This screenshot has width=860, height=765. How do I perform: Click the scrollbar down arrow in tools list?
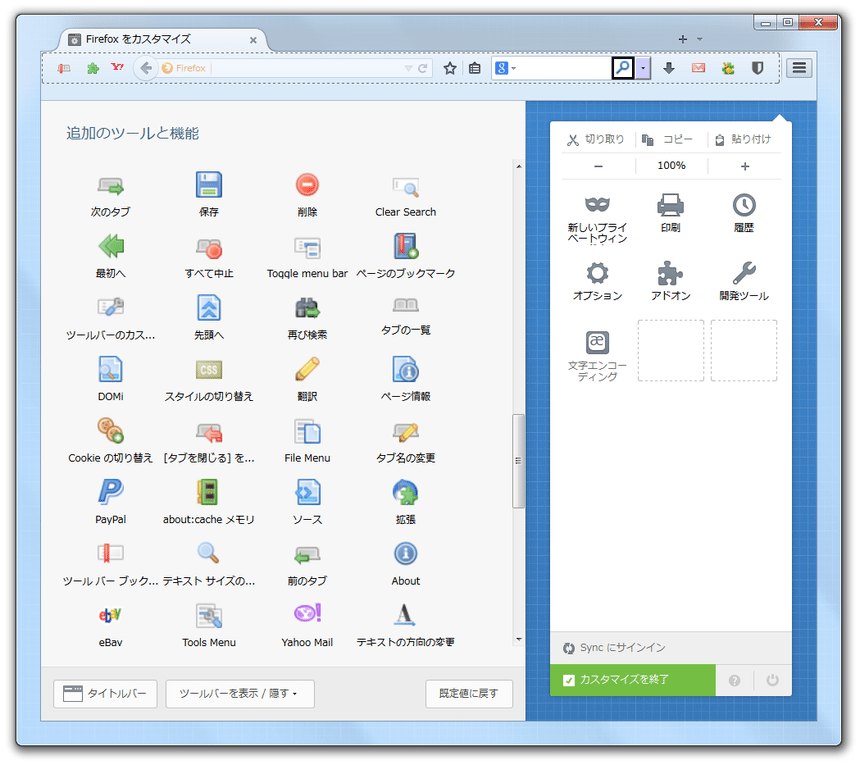(519, 639)
